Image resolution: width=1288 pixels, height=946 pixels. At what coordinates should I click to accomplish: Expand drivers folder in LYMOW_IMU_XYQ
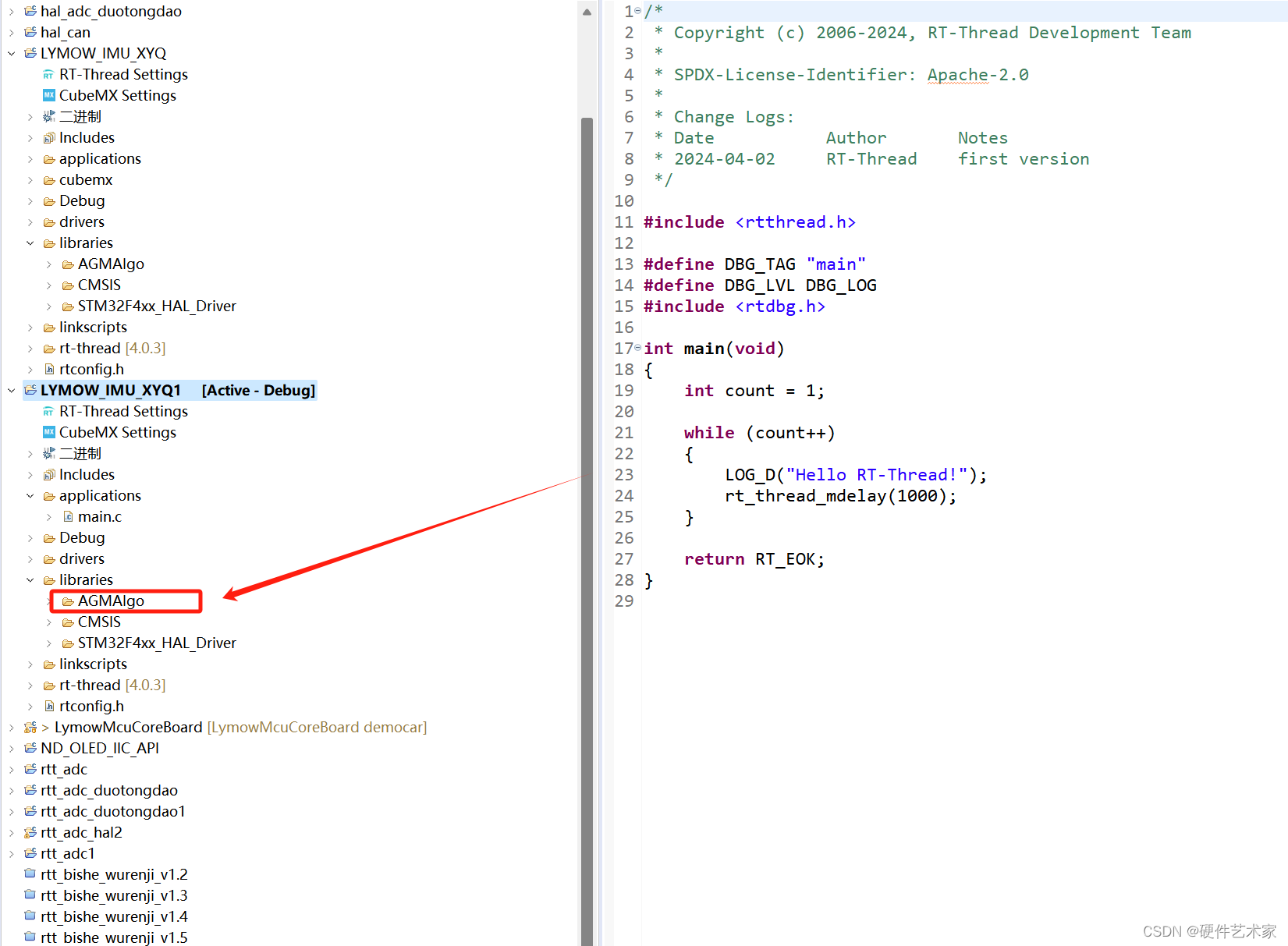click(x=30, y=222)
